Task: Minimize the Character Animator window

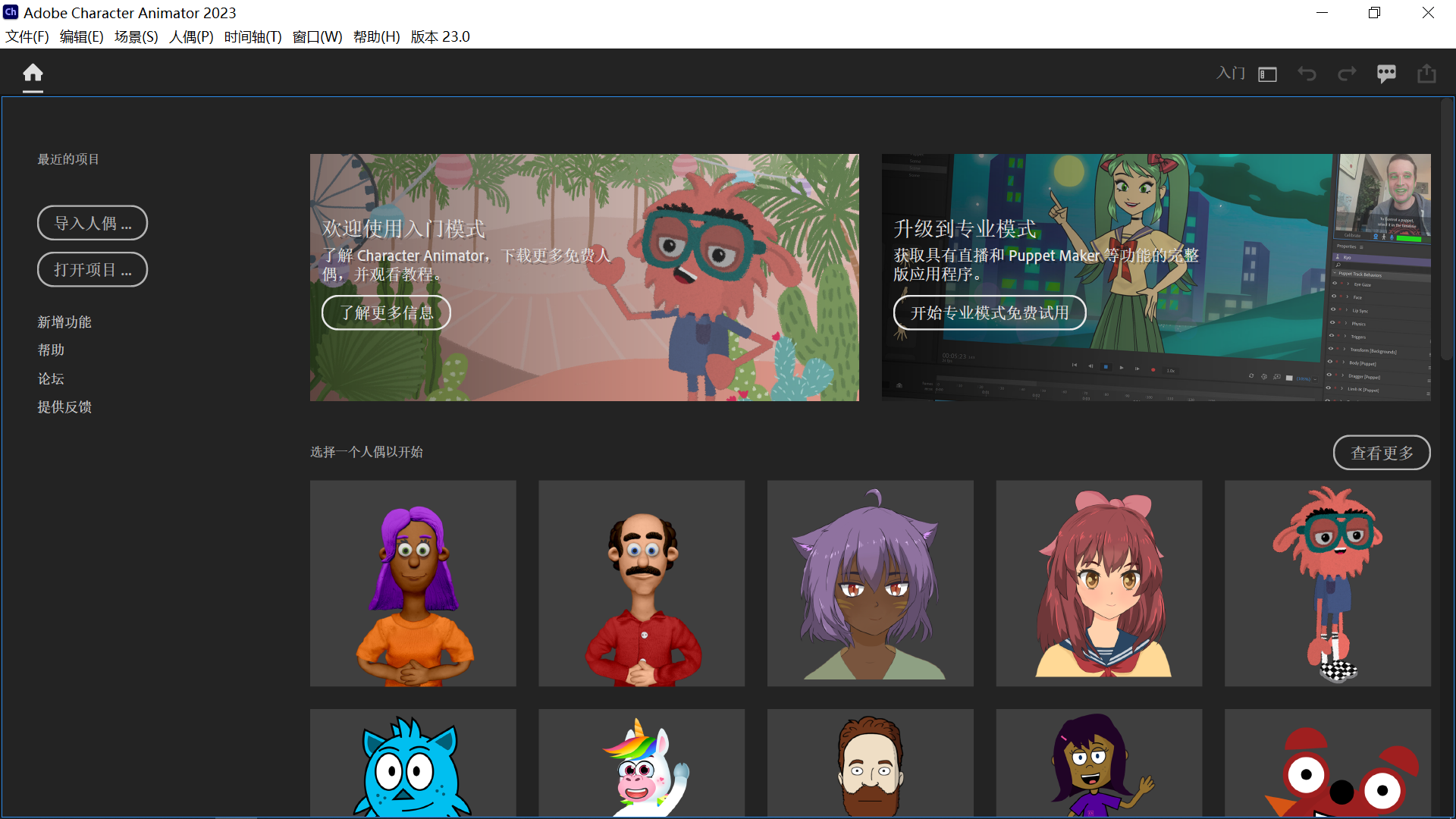Action: tap(1322, 13)
